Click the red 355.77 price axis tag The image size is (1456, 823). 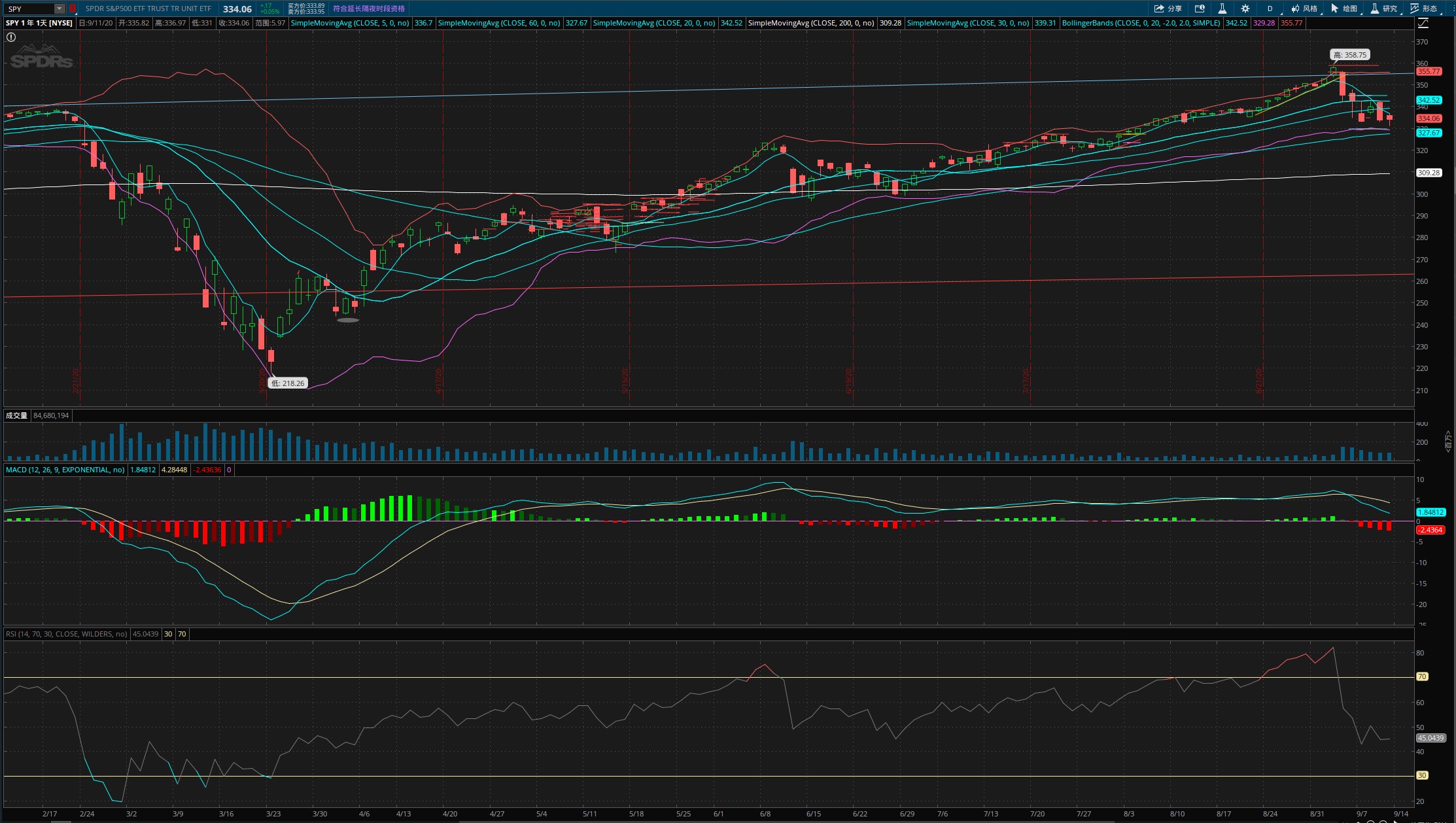(1429, 71)
